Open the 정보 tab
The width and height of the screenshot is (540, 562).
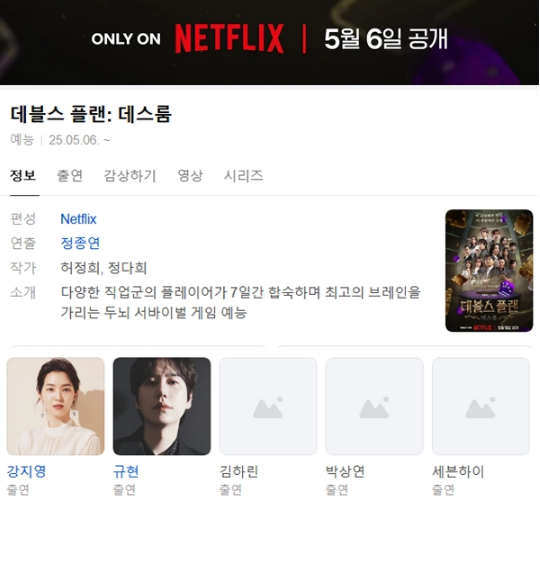(x=23, y=176)
